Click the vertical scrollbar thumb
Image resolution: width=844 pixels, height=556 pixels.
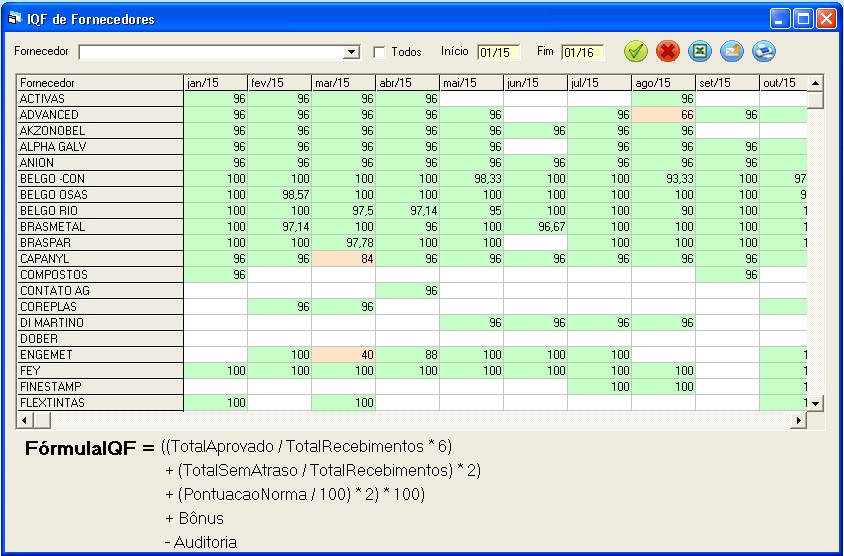pos(815,100)
